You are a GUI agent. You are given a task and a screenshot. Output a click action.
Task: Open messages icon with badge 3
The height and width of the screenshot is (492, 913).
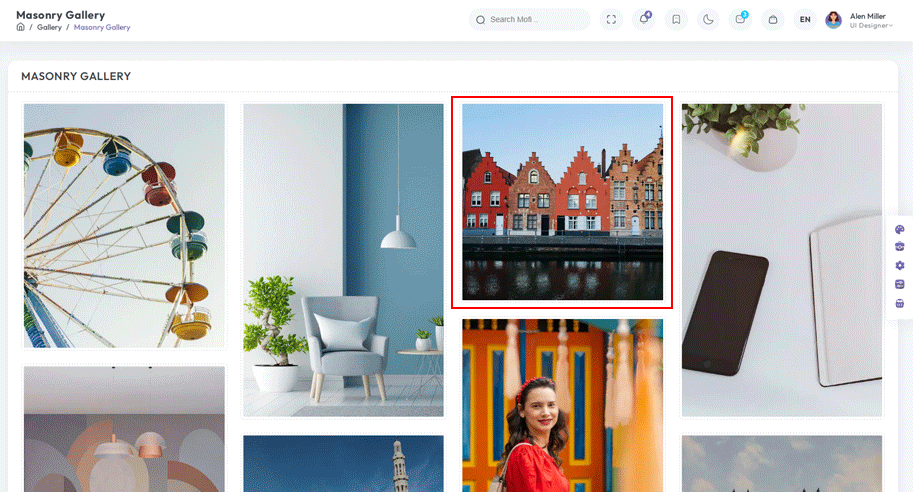pyautogui.click(x=740, y=19)
